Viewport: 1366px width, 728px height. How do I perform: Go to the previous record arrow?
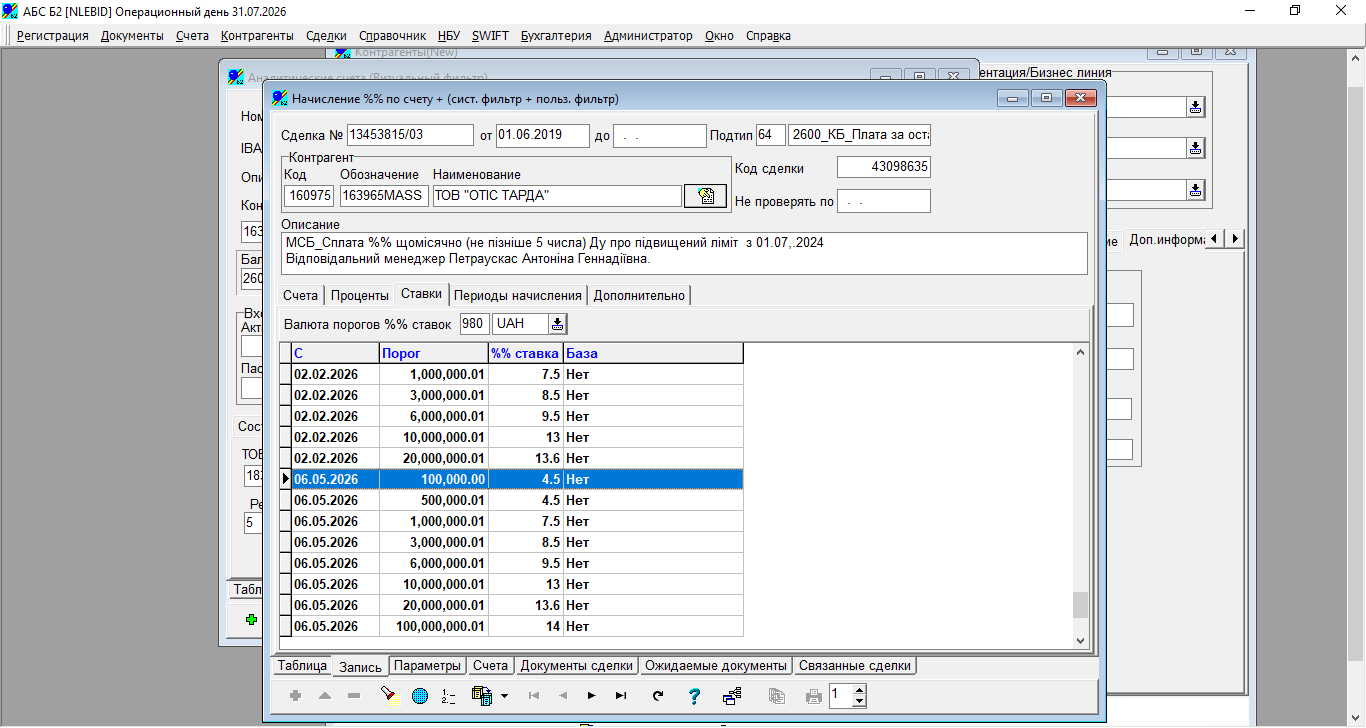click(562, 695)
